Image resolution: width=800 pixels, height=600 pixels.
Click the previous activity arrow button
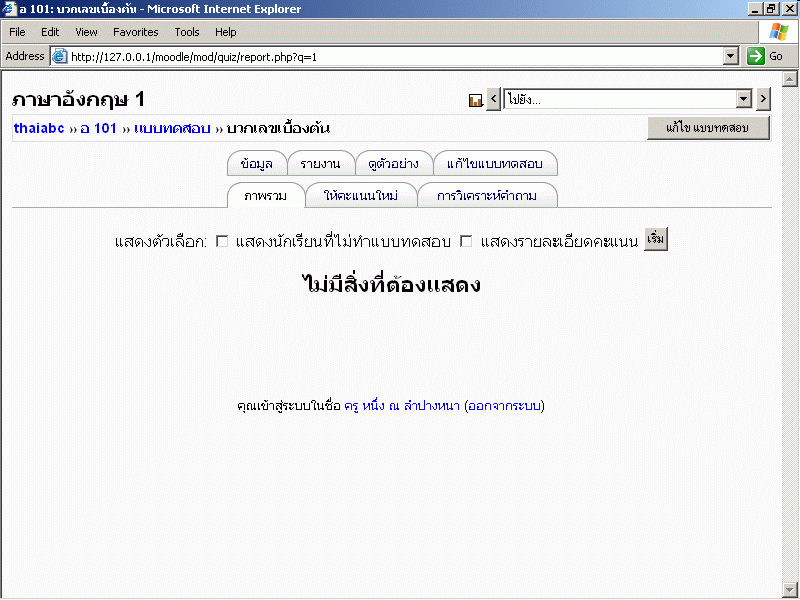tap(493, 99)
